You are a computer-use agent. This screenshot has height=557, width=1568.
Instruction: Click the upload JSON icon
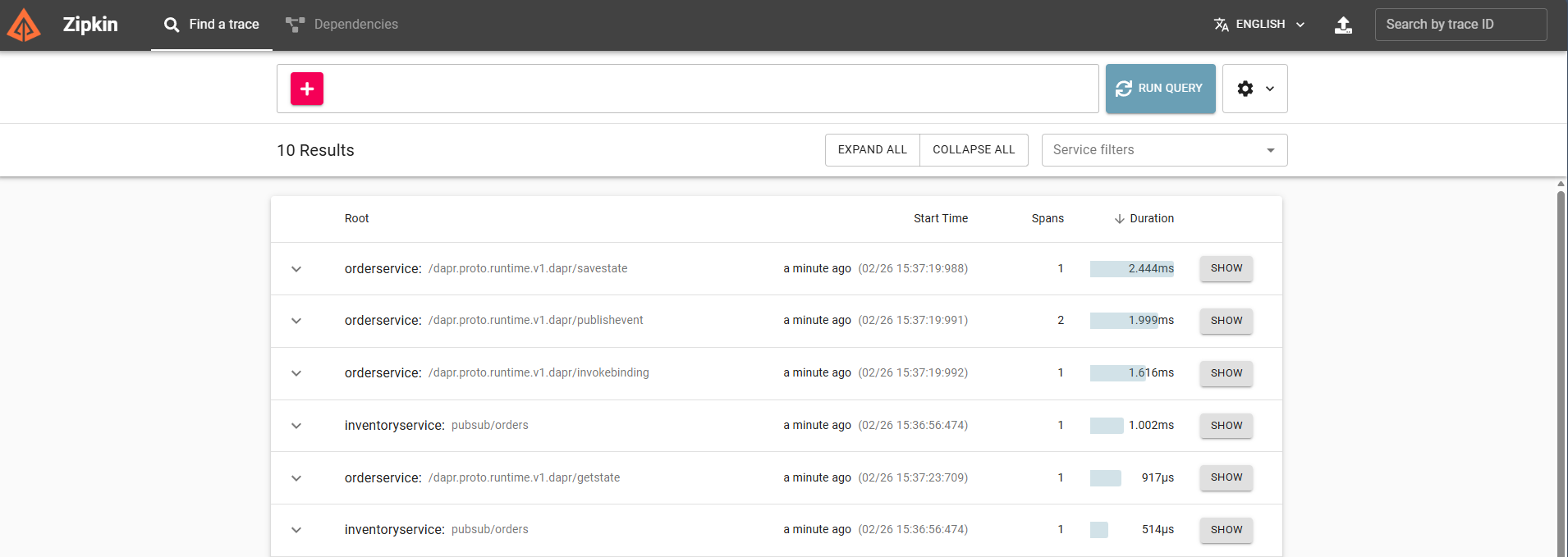coord(1343,25)
